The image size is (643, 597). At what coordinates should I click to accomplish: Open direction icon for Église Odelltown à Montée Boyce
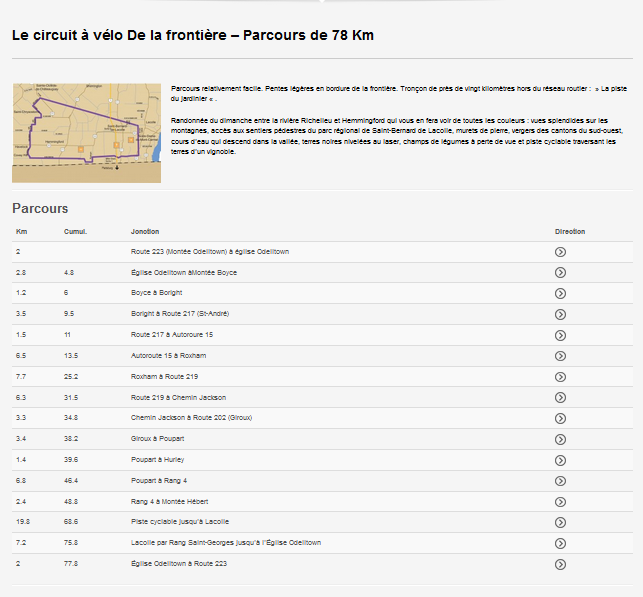560,272
